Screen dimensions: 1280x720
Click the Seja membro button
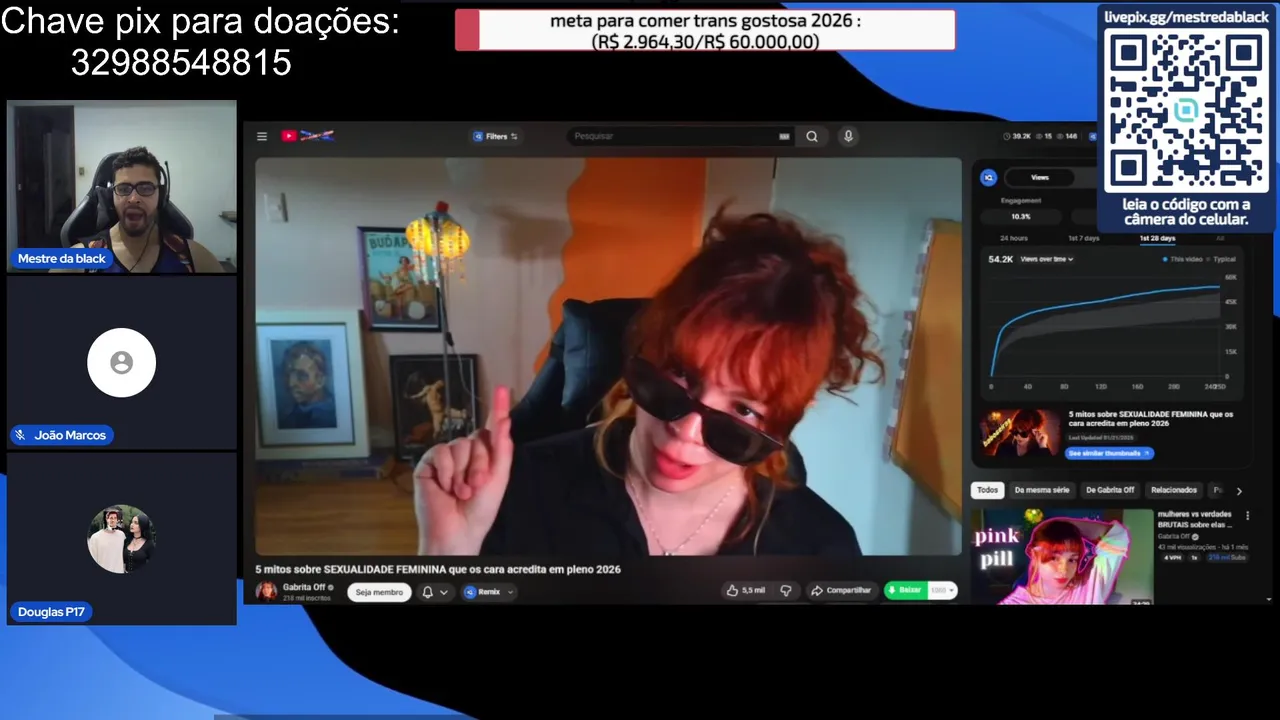click(380, 592)
